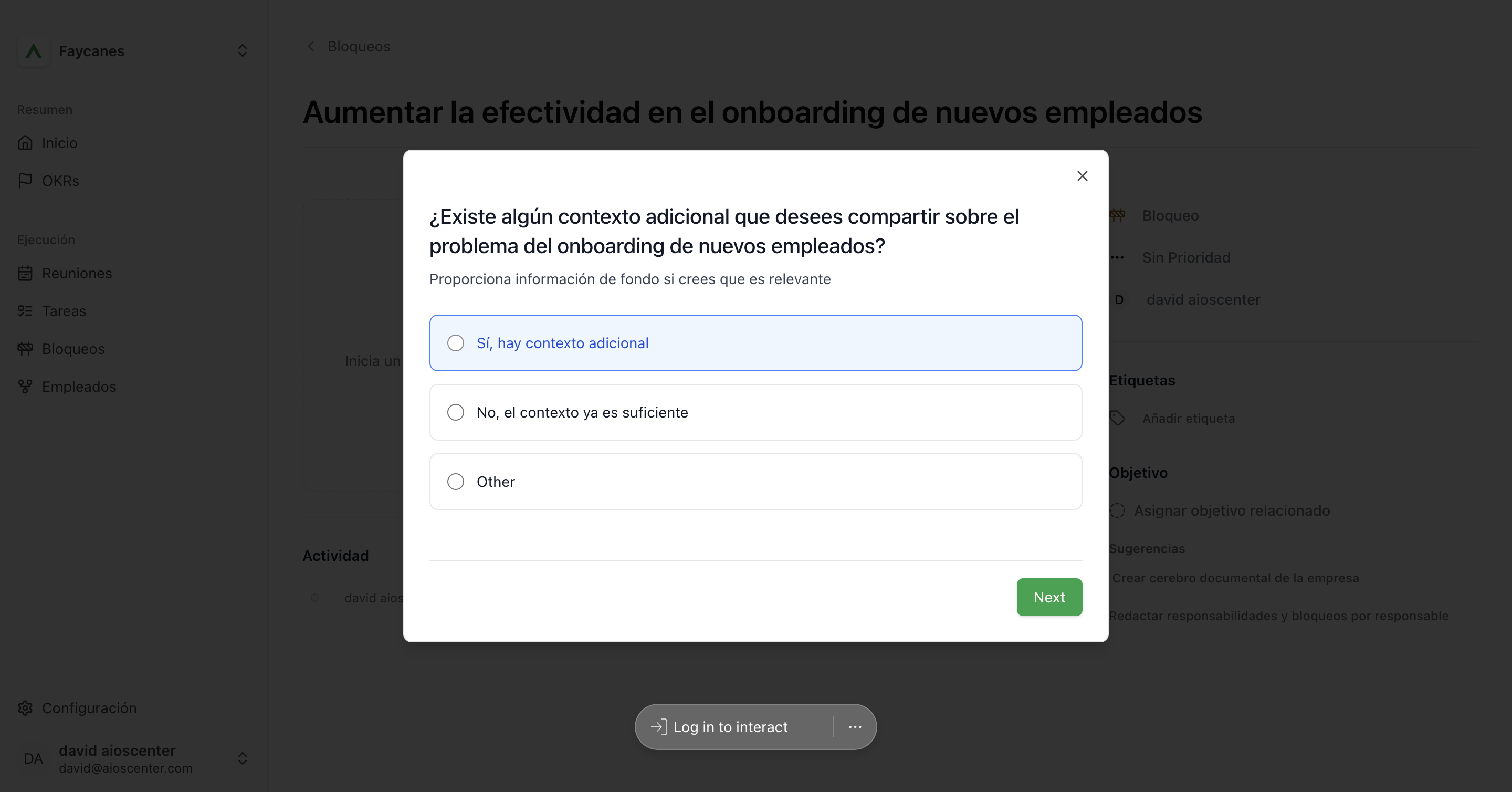Open the Configuración gear icon

point(25,708)
